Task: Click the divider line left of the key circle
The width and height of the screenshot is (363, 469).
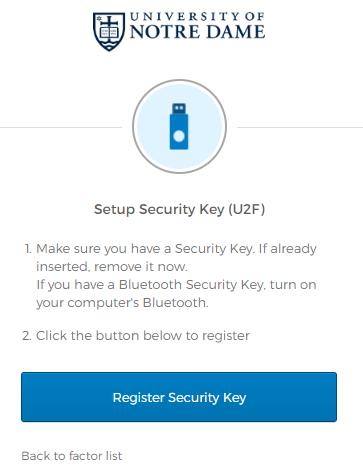Action: pyautogui.click(x=61, y=127)
